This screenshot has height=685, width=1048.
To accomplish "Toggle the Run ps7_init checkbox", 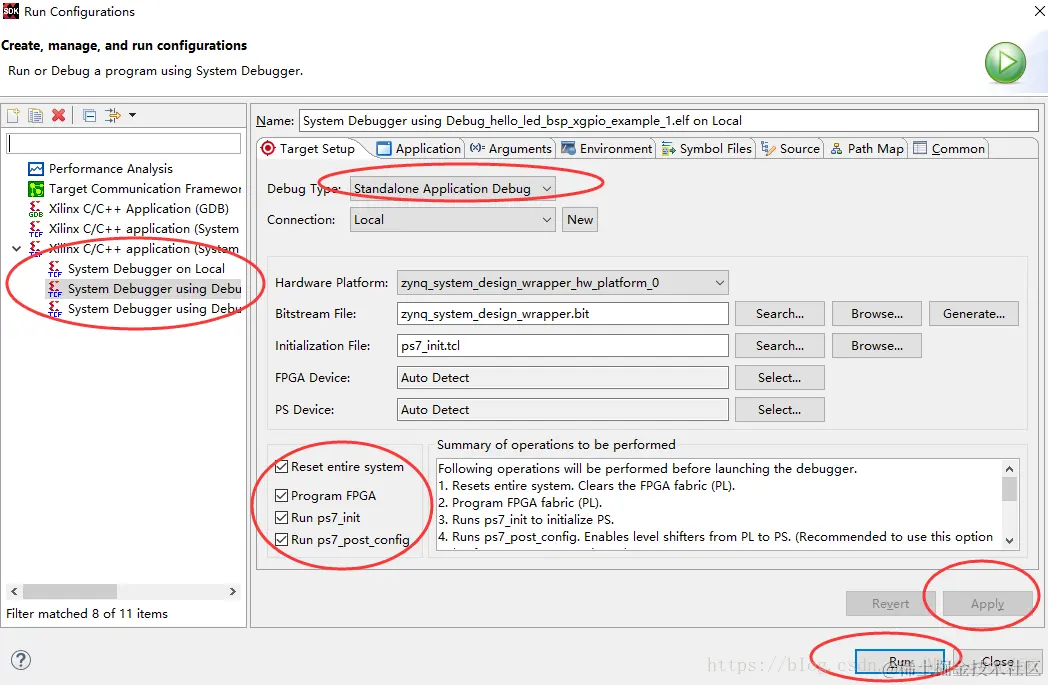I will (281, 517).
